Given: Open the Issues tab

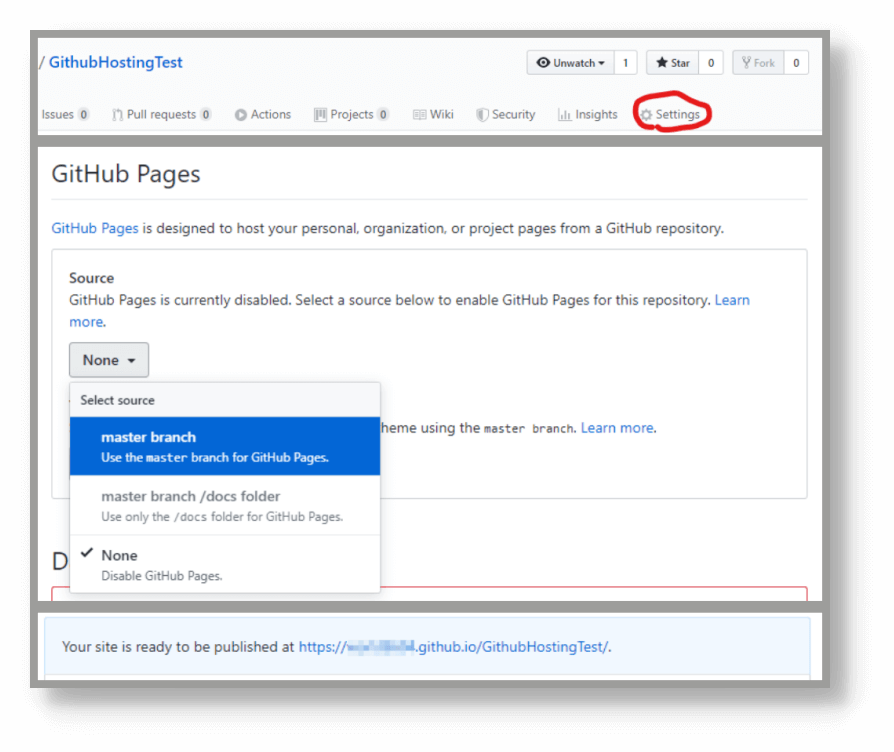Looking at the screenshot, I should (65, 115).
